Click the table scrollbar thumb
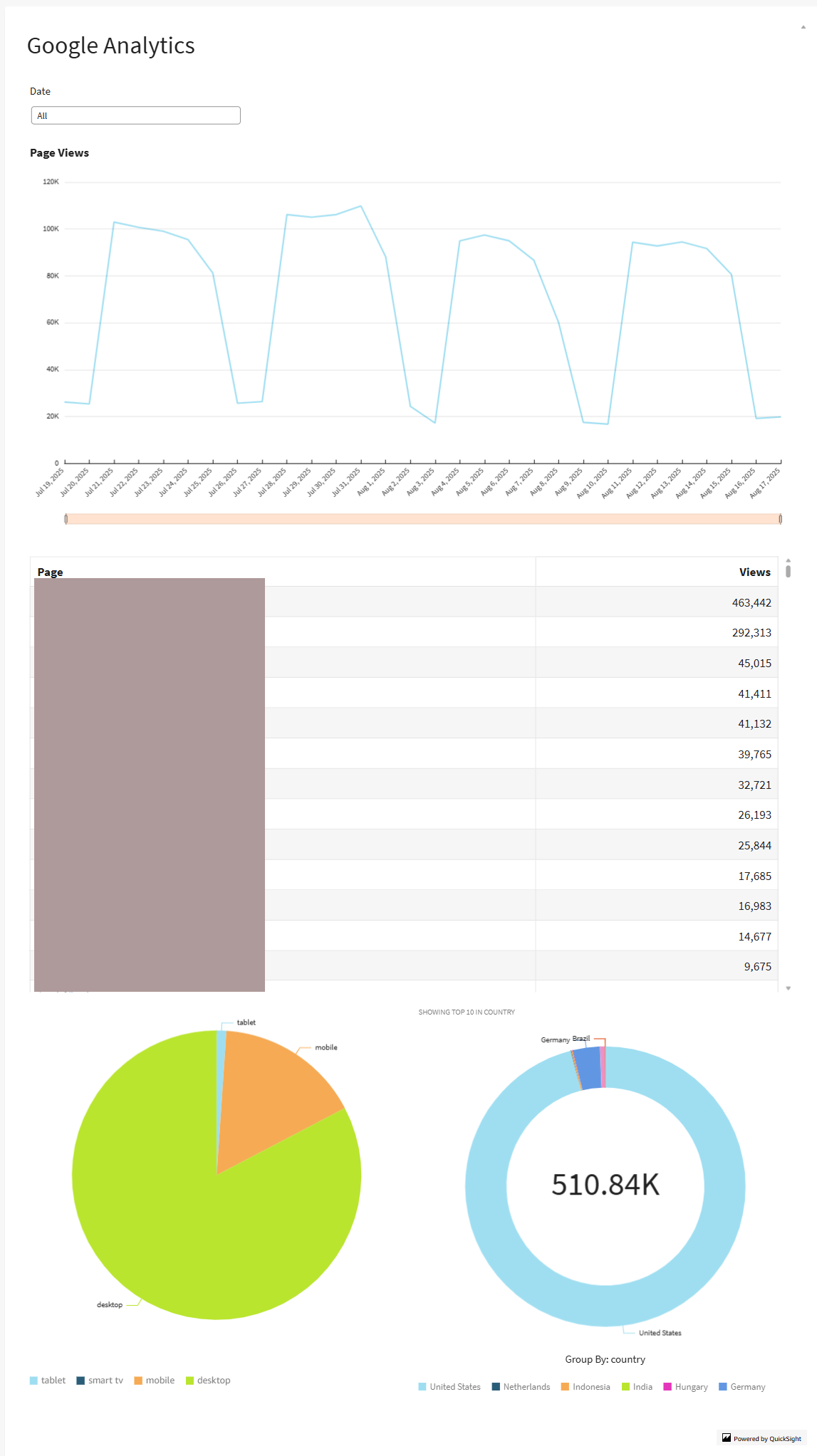 click(x=788, y=571)
